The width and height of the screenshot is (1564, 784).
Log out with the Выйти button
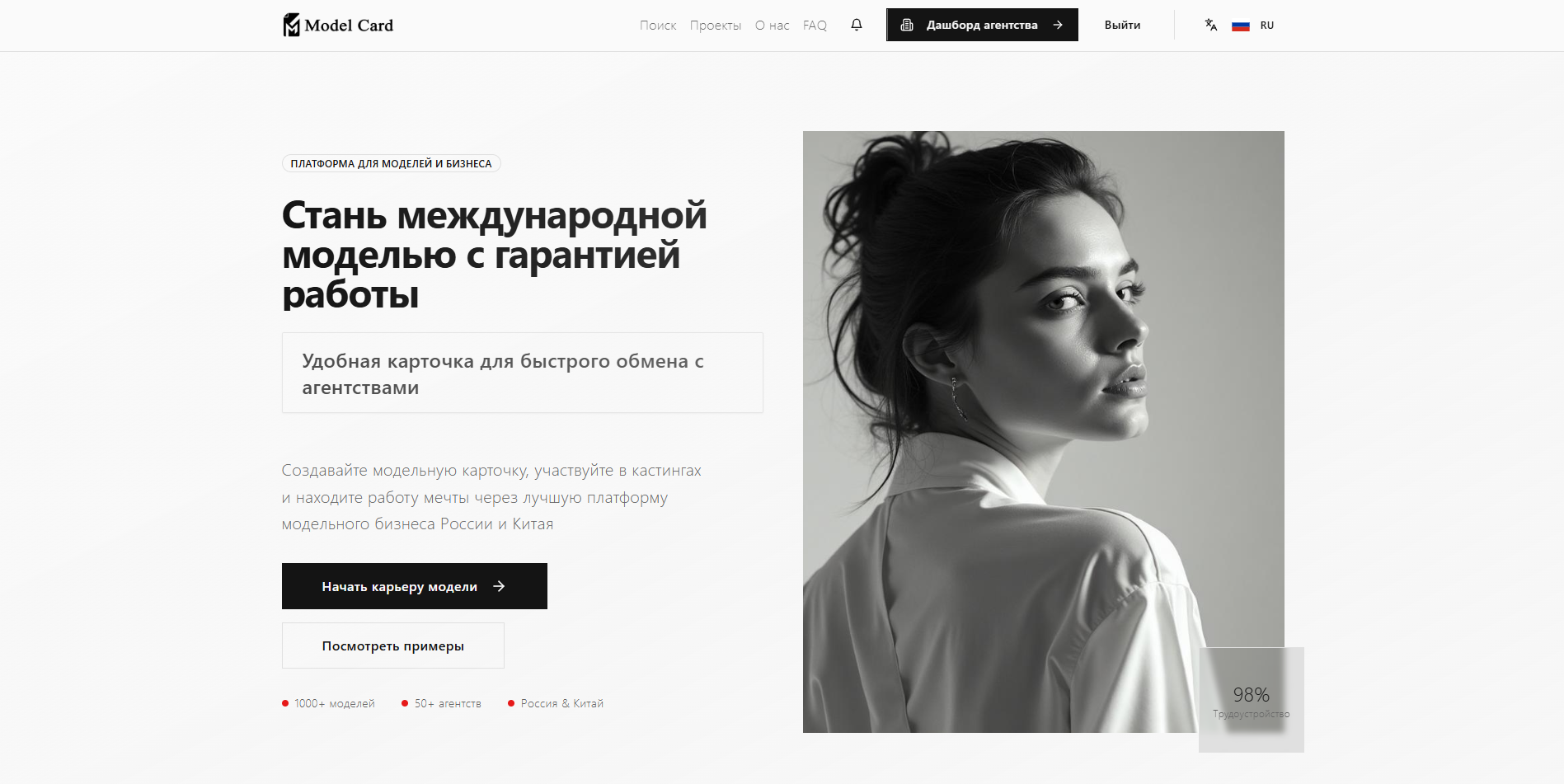coord(1123,25)
